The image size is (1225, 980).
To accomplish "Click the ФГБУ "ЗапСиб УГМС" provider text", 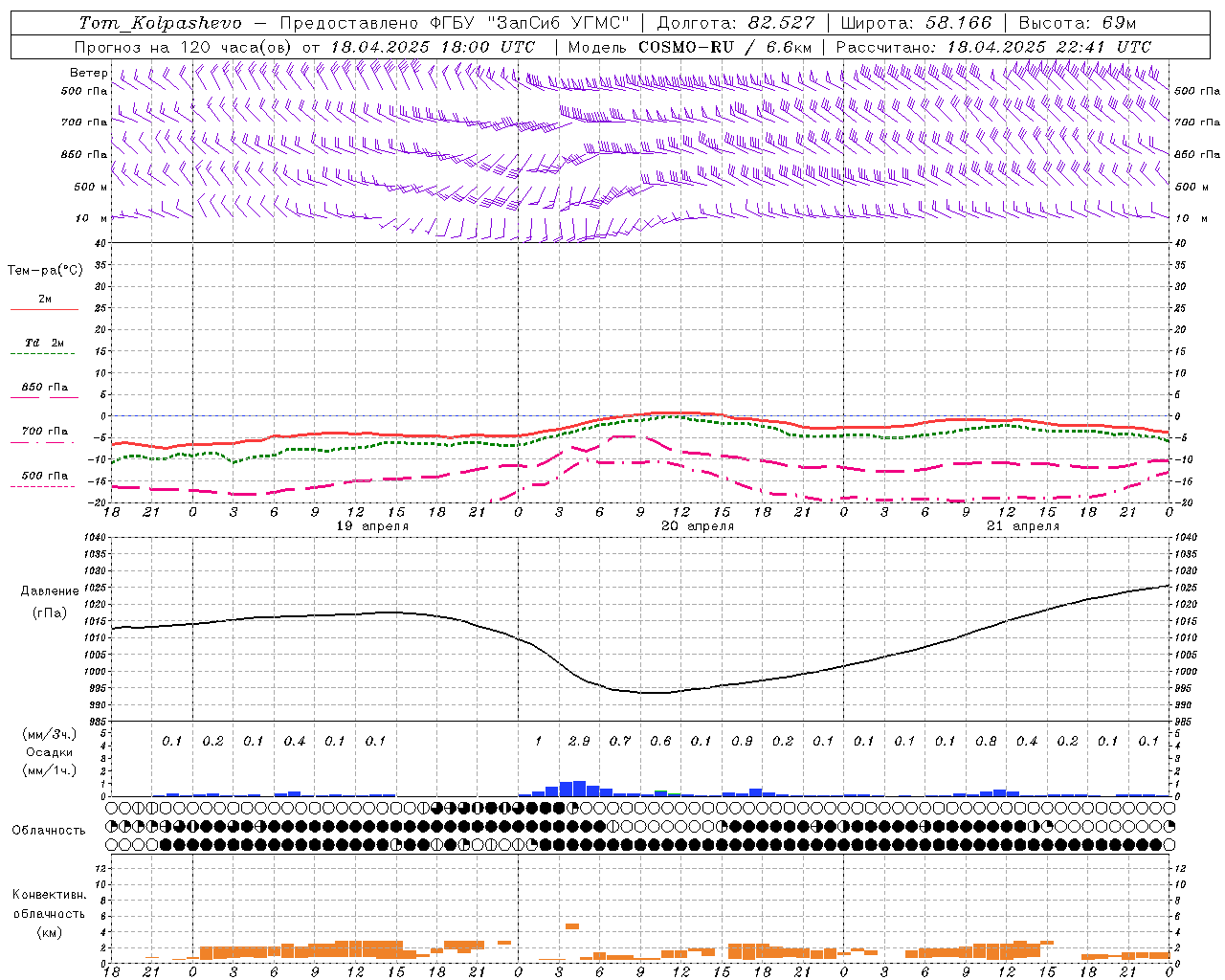I will (x=528, y=23).
